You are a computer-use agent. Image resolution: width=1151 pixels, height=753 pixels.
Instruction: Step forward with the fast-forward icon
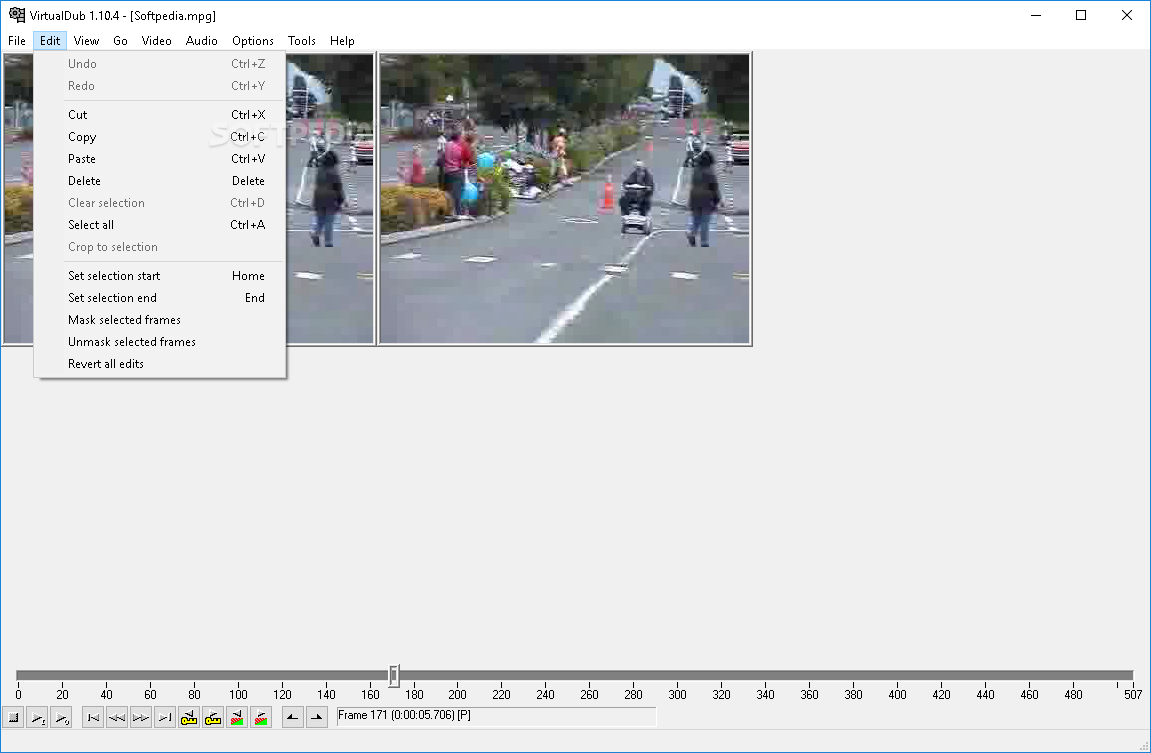[141, 717]
